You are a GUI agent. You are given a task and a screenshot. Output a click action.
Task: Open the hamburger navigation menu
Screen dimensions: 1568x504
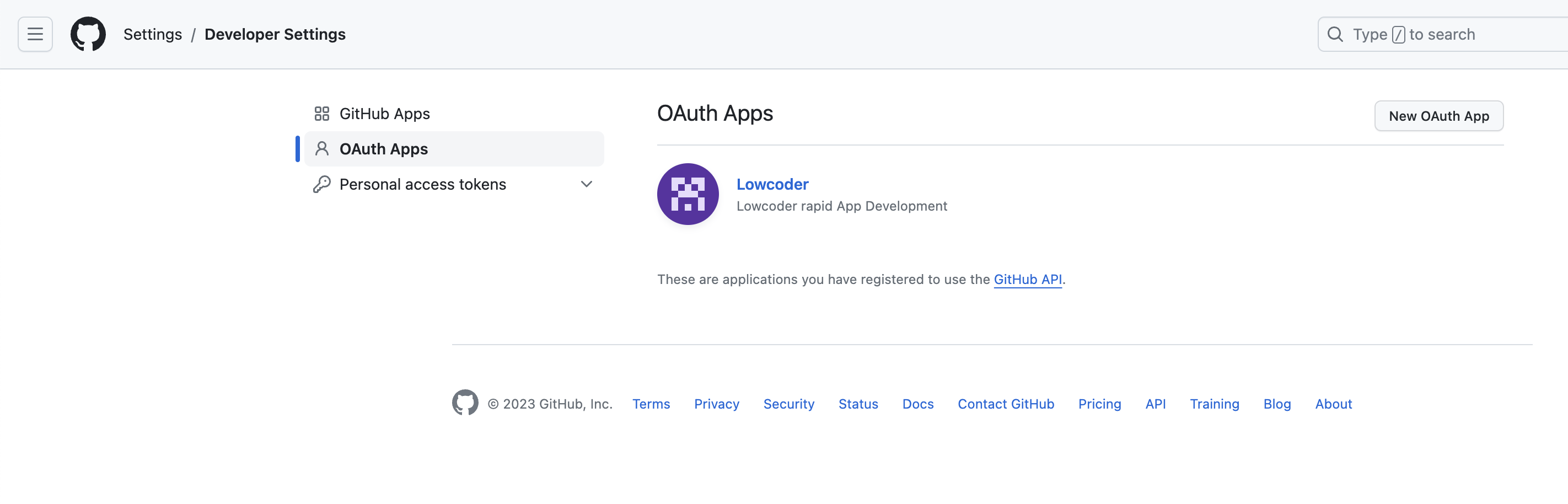35,34
